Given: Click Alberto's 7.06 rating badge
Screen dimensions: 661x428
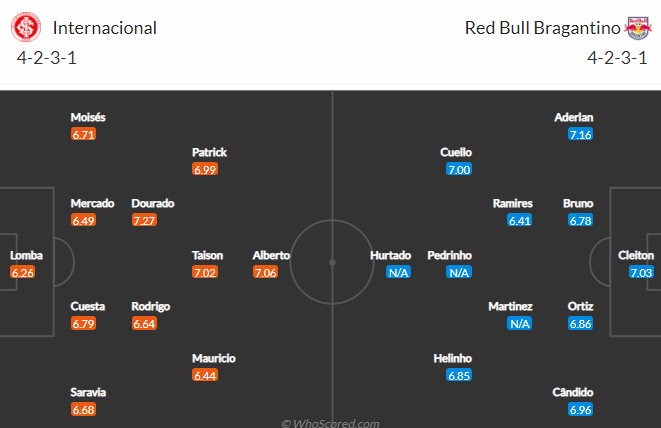Looking at the screenshot, I should tap(266, 272).
